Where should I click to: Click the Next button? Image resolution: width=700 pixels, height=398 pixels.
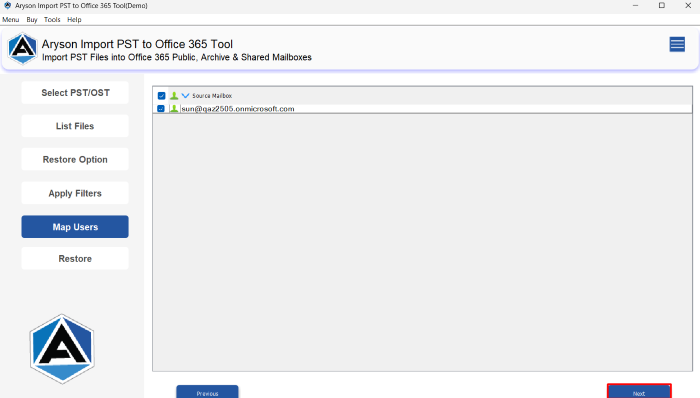[x=639, y=391]
